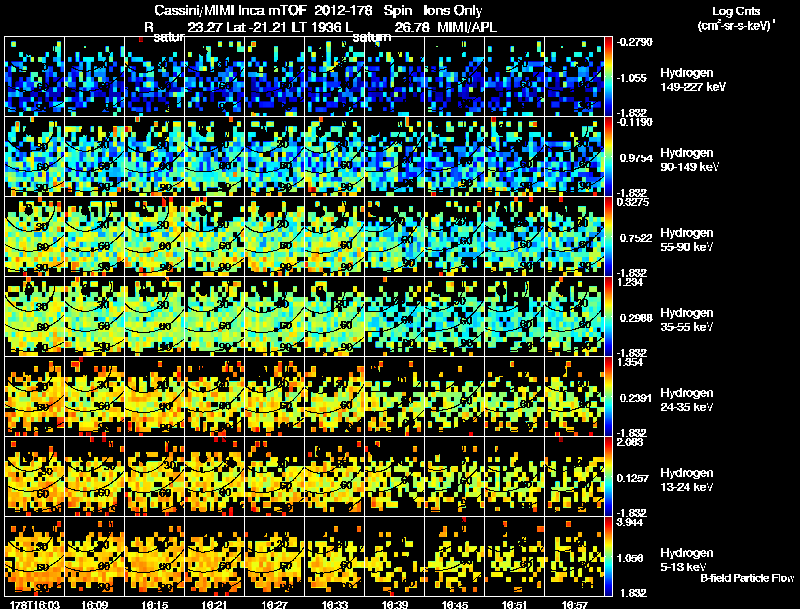Select the 149-227 keV panel at 16:03
The height and width of the screenshot is (609, 800).
[x=35, y=77]
